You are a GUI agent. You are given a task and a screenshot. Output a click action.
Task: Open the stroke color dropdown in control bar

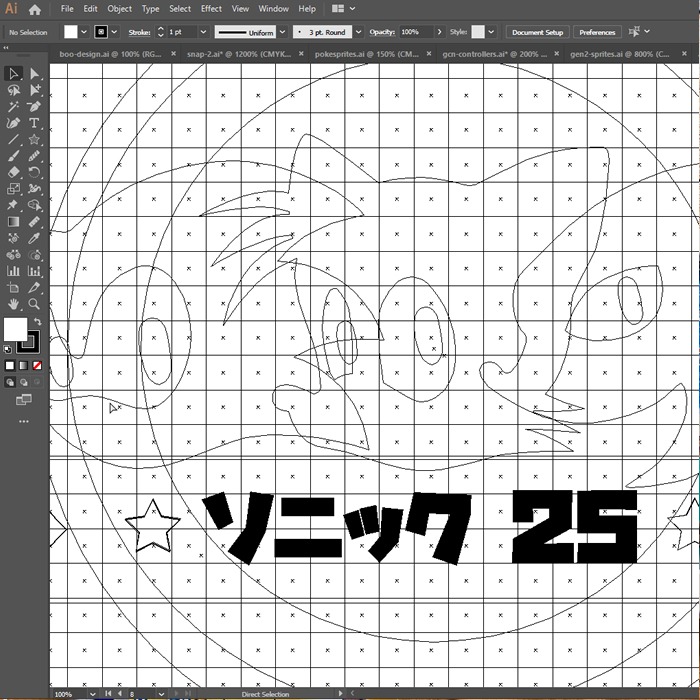click(x=114, y=32)
